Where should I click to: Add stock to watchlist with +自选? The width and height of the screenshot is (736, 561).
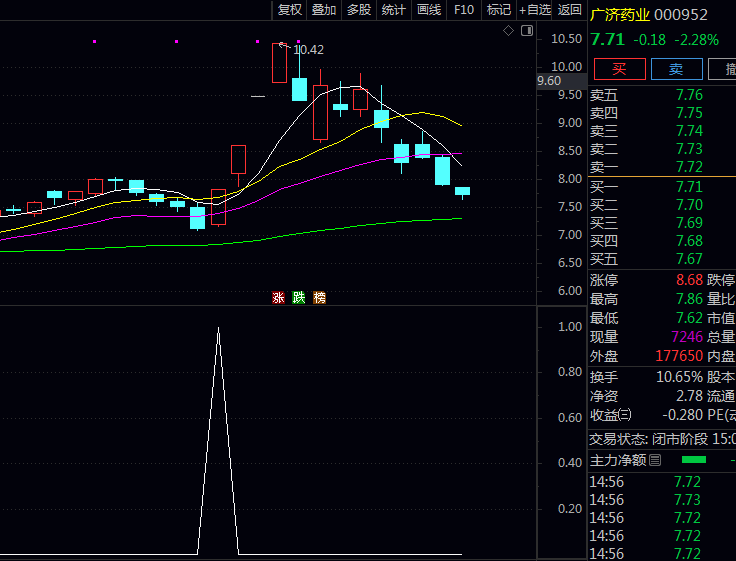point(534,10)
